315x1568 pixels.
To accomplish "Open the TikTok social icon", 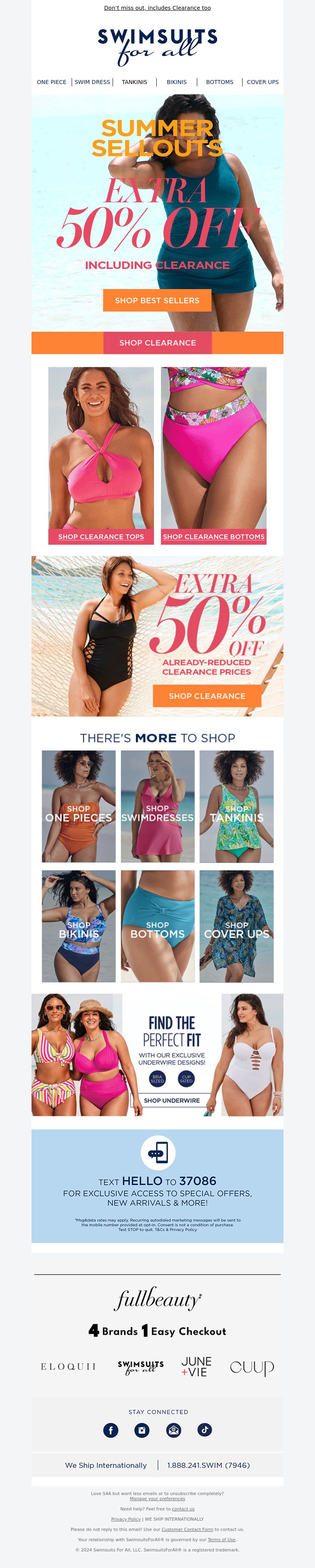I will click(204, 1430).
